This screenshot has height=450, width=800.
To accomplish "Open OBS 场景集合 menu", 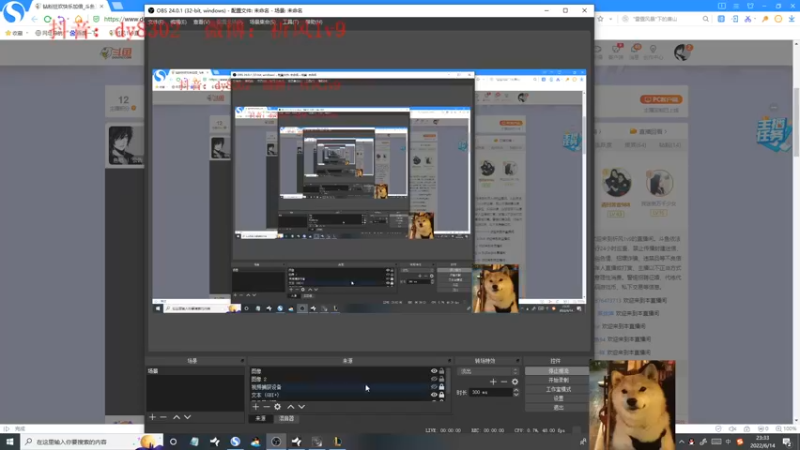I will [x=263, y=22].
